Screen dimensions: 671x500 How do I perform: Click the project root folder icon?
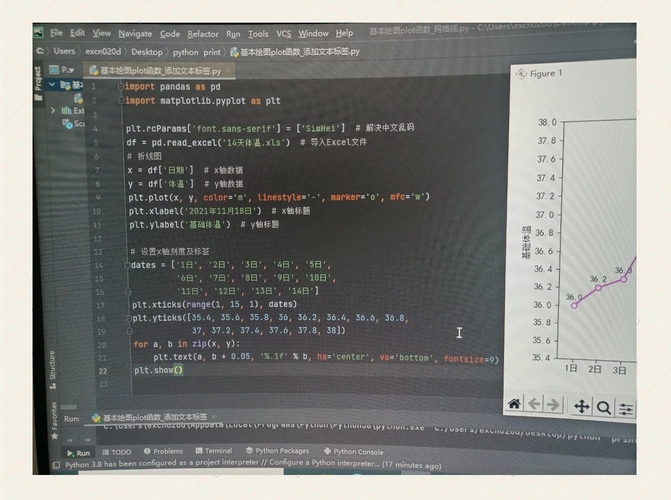(65, 85)
